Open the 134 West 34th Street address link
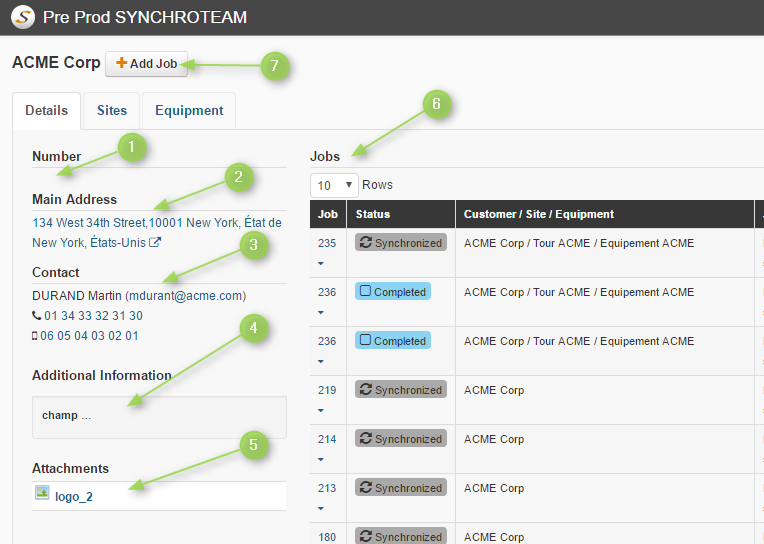Viewport: 764px width, 544px height. click(157, 233)
